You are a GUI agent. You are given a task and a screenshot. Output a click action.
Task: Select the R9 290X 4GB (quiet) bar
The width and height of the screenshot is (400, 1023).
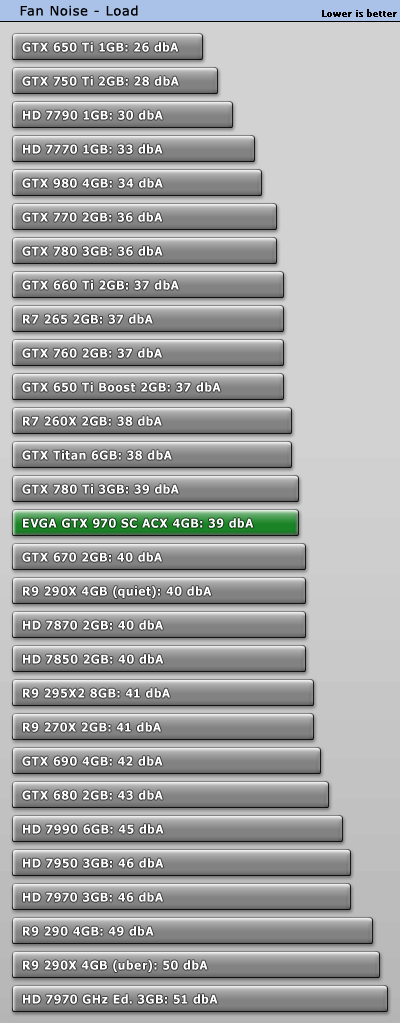(159, 591)
